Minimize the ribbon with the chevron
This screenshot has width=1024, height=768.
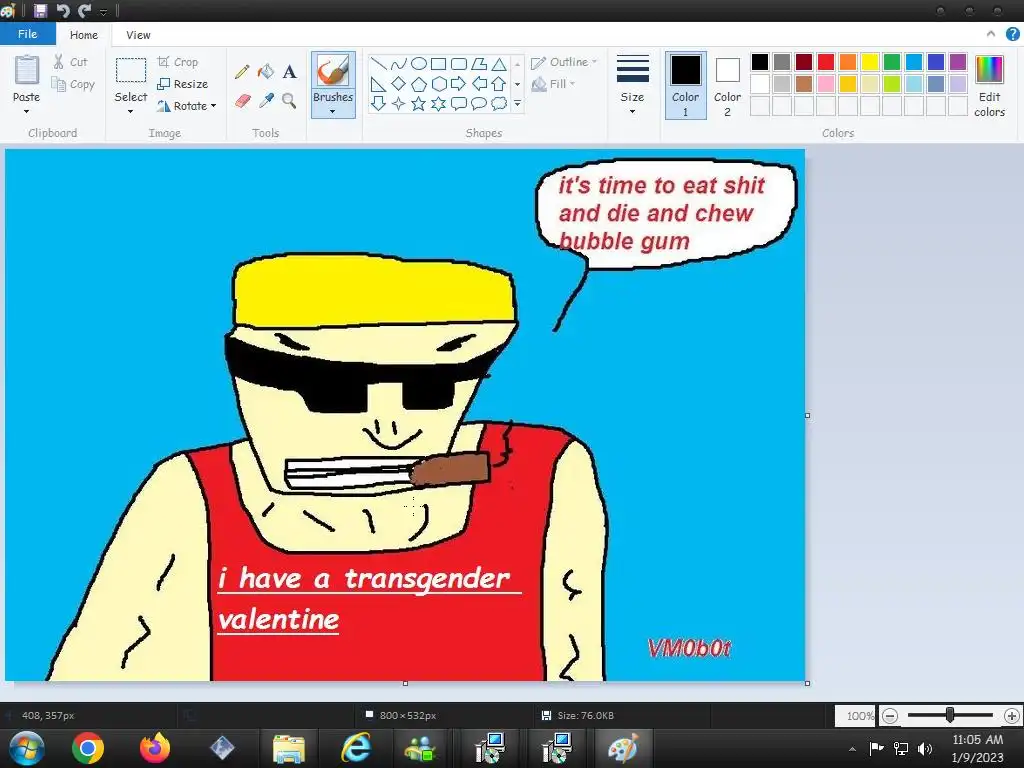991,34
